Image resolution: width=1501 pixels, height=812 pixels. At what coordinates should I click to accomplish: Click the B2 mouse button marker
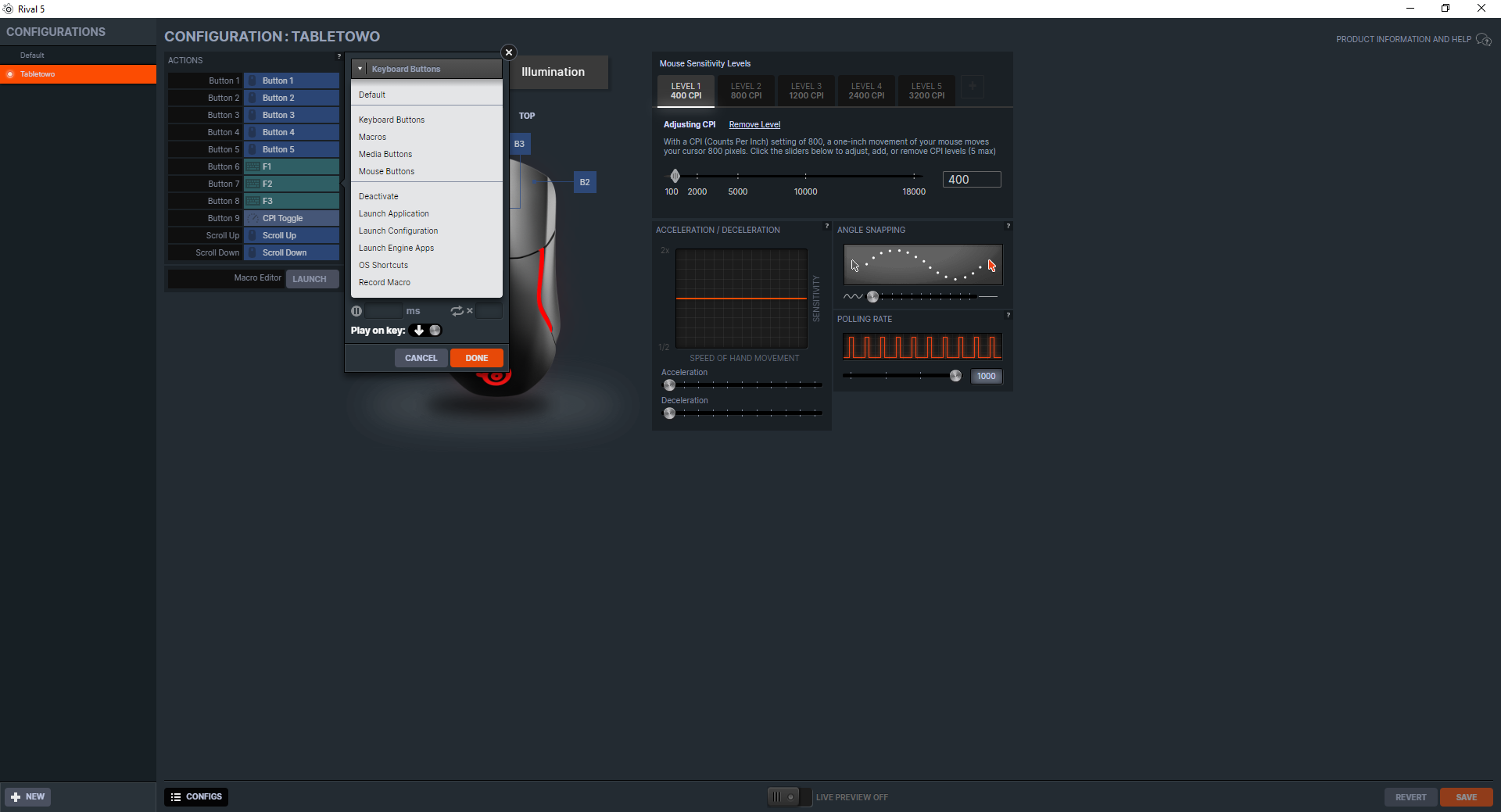[x=585, y=182]
